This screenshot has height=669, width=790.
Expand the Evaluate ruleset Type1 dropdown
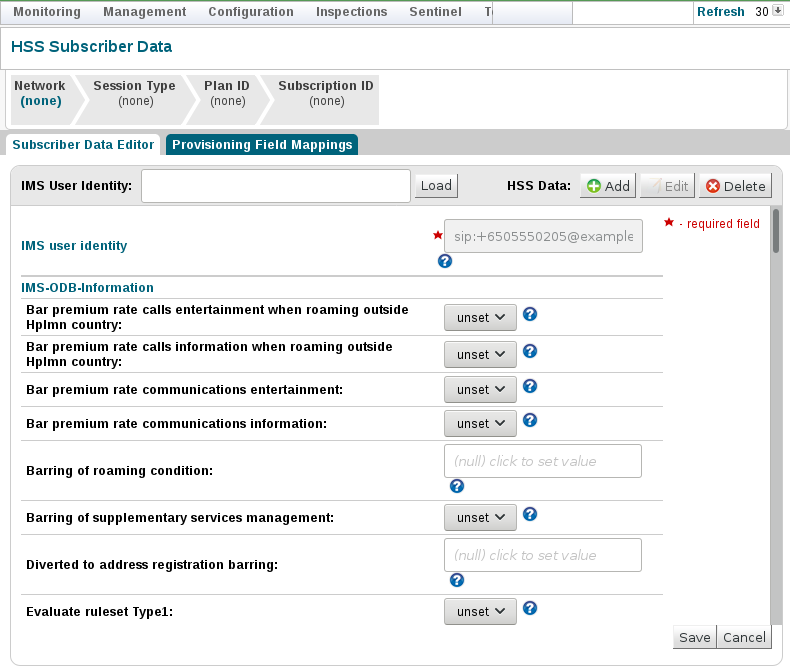point(480,612)
